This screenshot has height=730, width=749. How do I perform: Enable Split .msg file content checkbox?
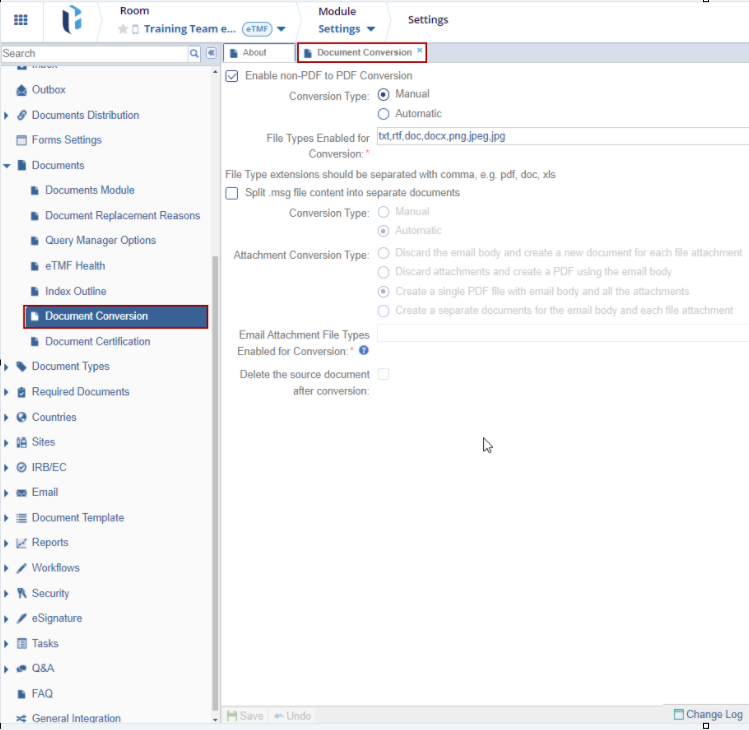pos(232,193)
